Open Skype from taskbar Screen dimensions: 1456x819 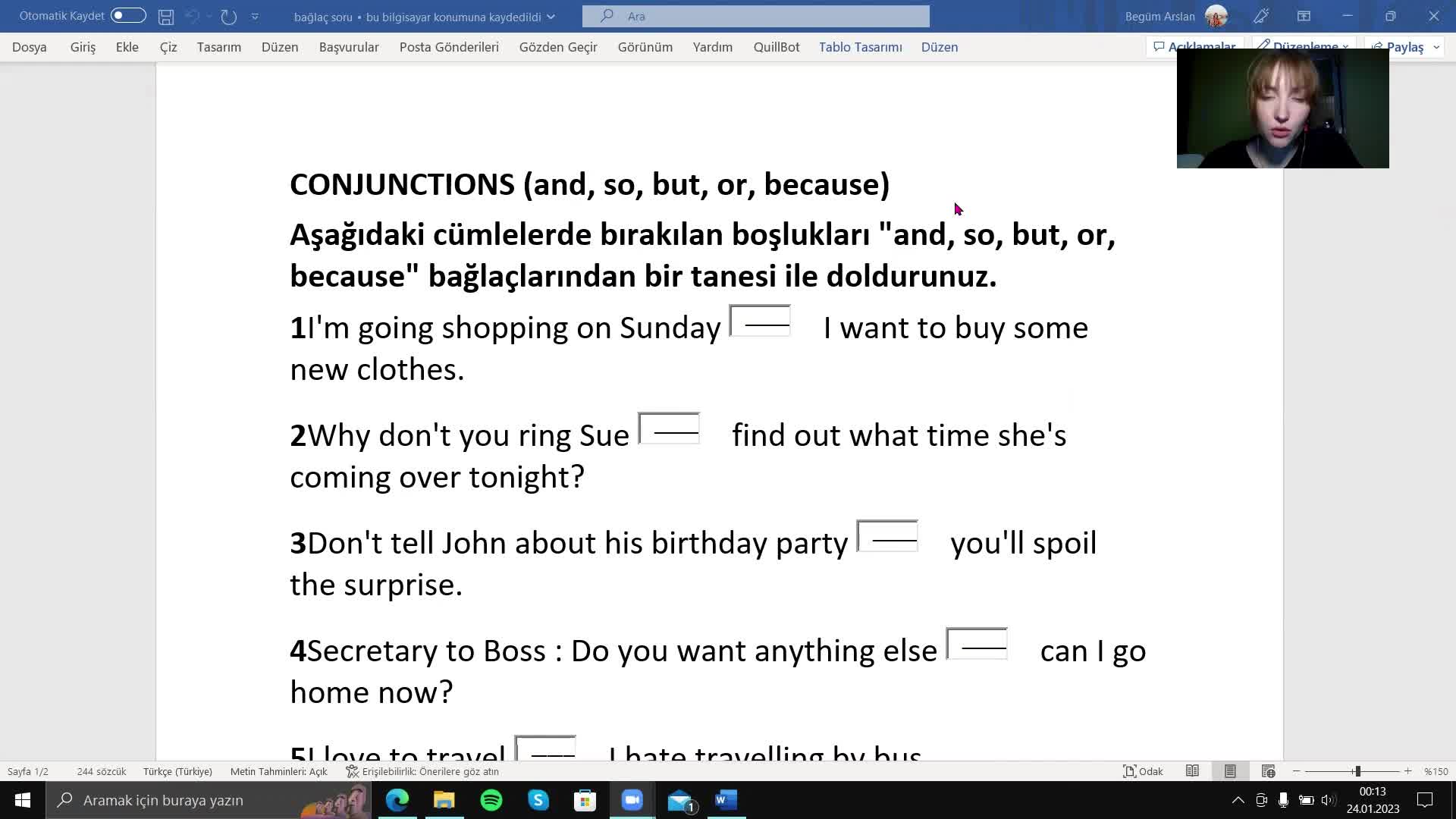538,800
